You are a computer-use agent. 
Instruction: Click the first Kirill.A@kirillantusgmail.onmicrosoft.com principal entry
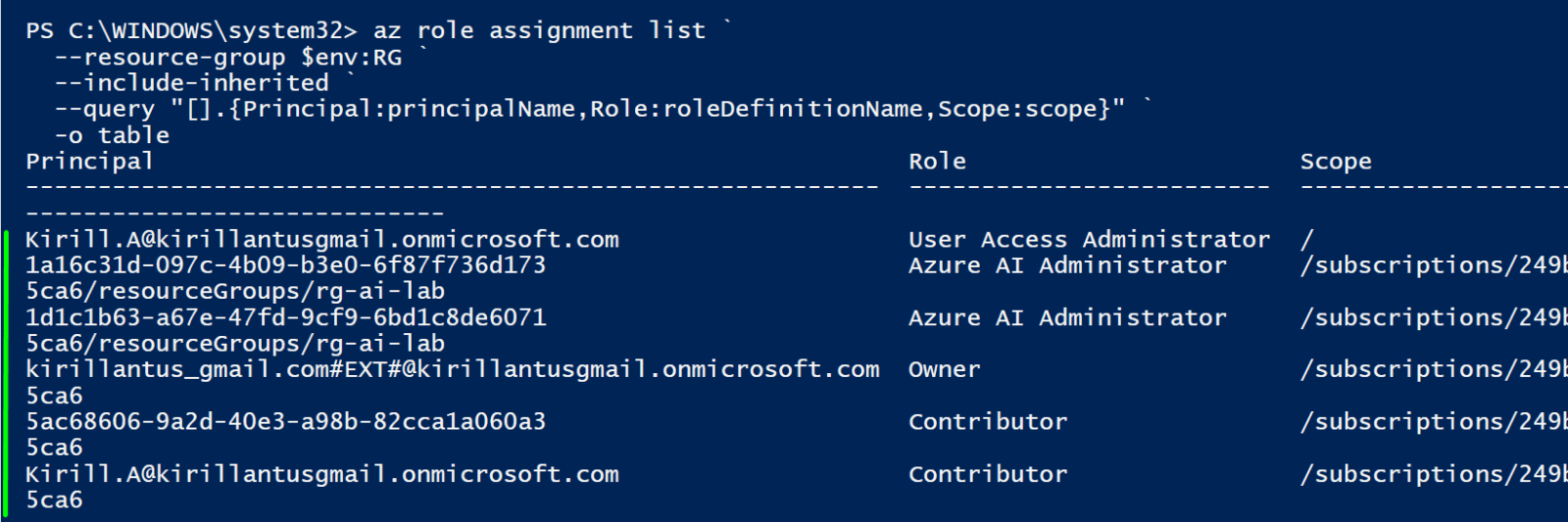point(322,240)
